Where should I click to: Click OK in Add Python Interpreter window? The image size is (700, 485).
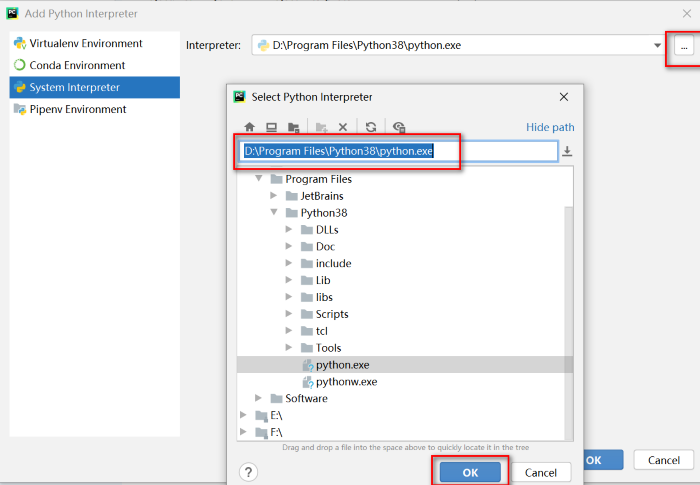[x=603, y=460]
